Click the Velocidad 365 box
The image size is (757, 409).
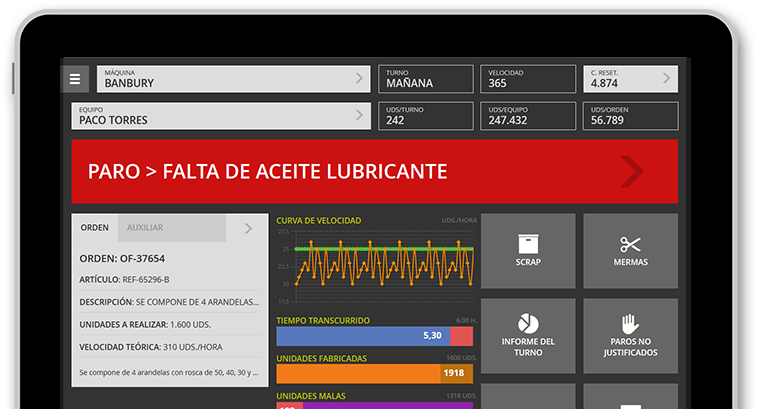(x=528, y=79)
